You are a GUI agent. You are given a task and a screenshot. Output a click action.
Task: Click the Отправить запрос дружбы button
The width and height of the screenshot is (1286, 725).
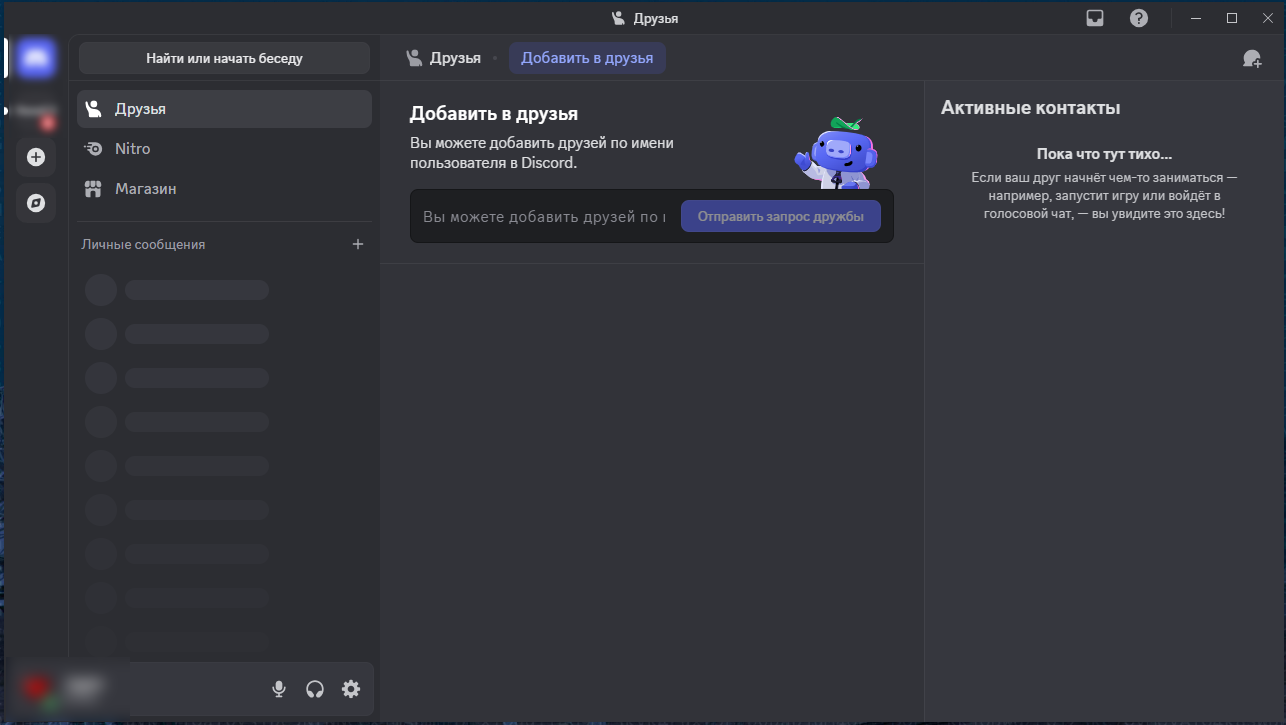tap(781, 216)
